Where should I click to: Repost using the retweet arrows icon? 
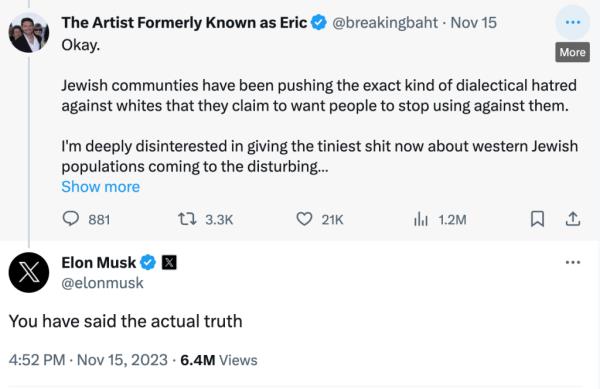click(x=187, y=219)
